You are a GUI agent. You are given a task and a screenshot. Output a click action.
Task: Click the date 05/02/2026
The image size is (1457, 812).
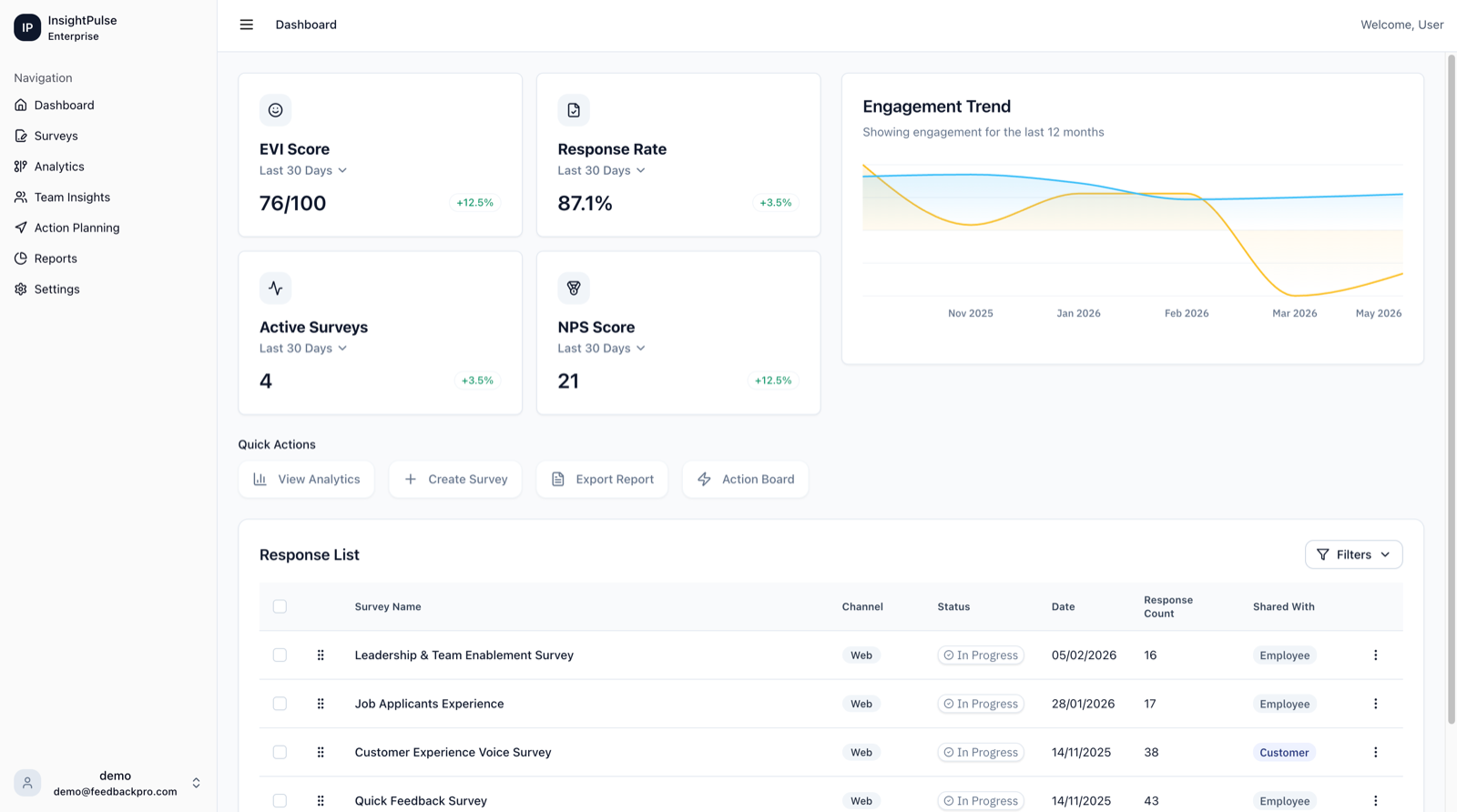click(1084, 655)
